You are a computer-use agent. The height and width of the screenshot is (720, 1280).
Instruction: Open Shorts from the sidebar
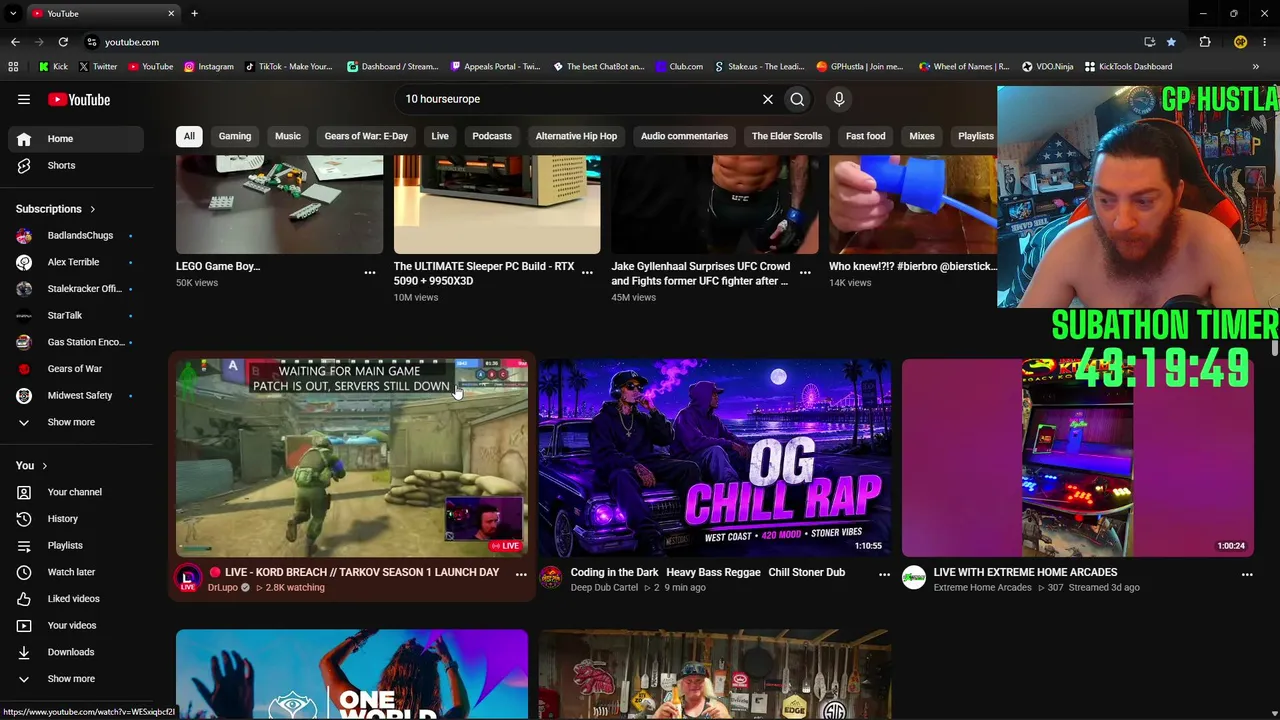pos(76,166)
